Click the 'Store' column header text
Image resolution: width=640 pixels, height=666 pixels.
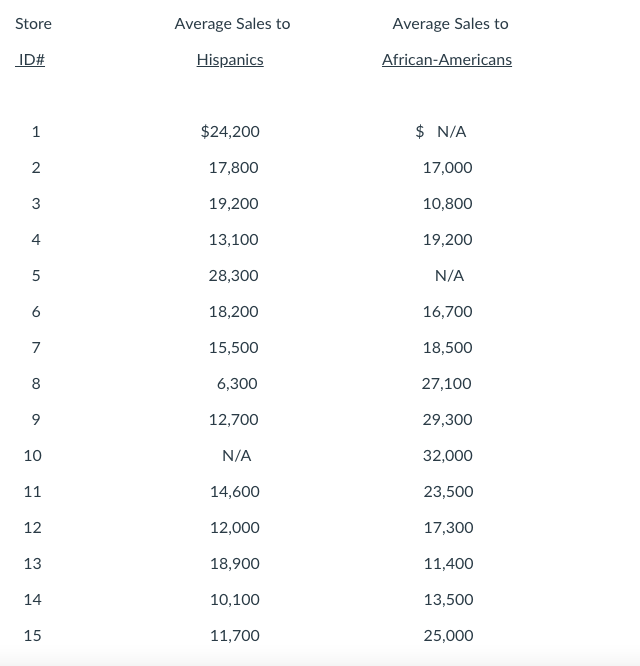pyautogui.click(x=33, y=23)
